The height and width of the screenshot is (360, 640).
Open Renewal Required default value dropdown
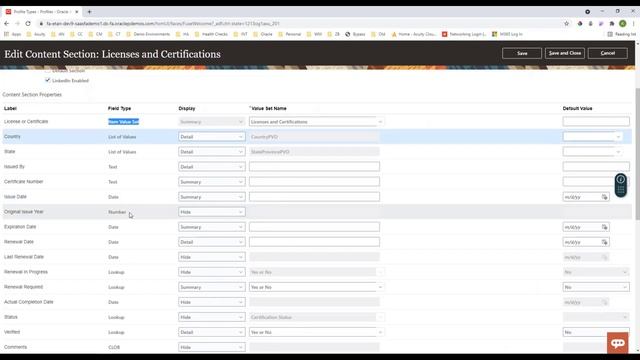click(596, 287)
